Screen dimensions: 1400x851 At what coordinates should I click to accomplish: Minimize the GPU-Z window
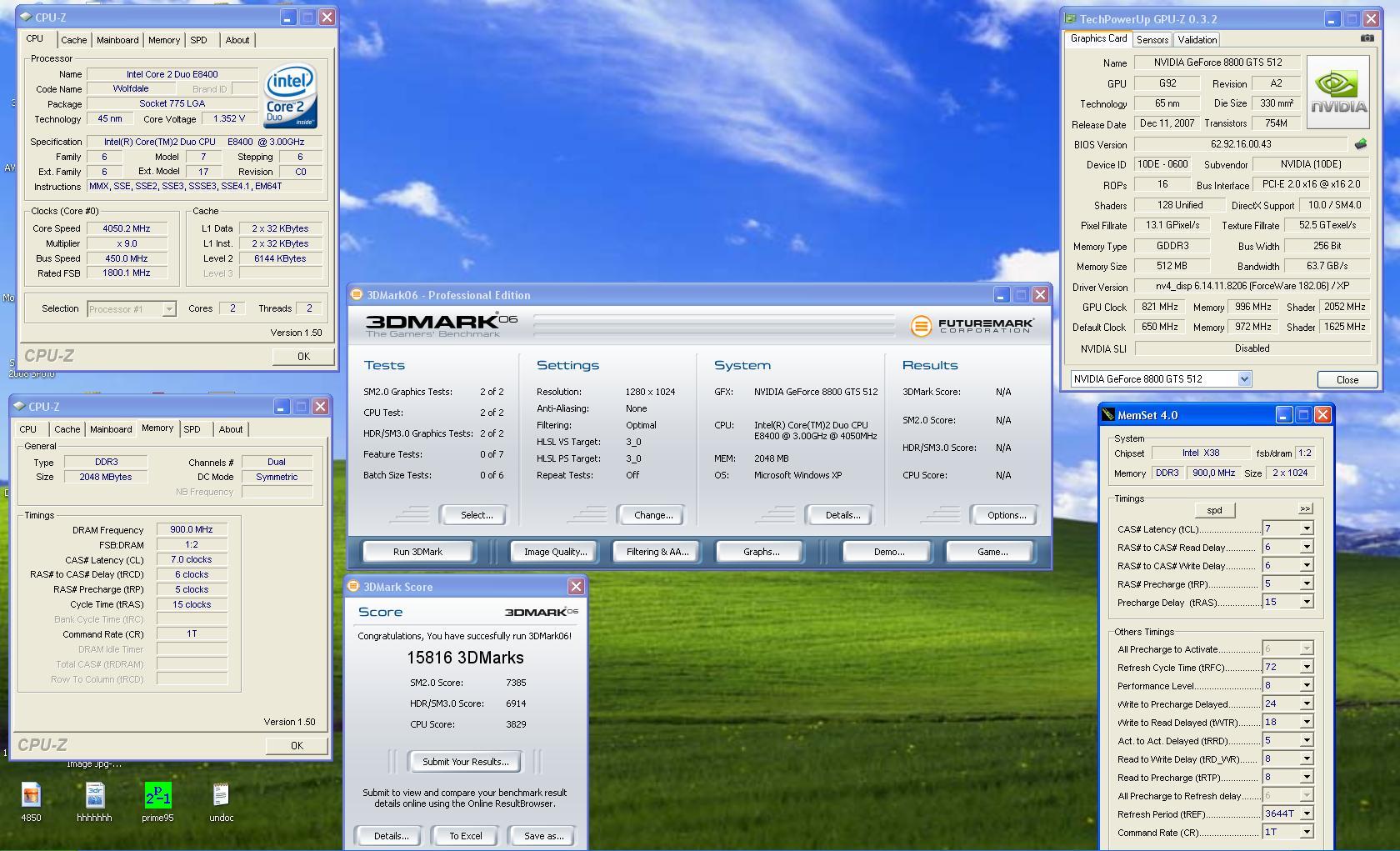click(1332, 18)
